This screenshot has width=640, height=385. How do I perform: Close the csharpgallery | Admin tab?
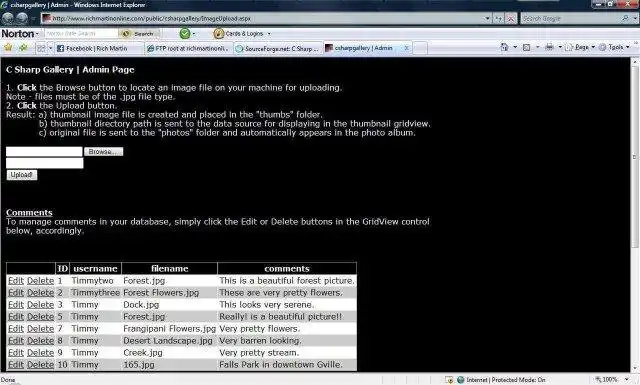point(407,48)
